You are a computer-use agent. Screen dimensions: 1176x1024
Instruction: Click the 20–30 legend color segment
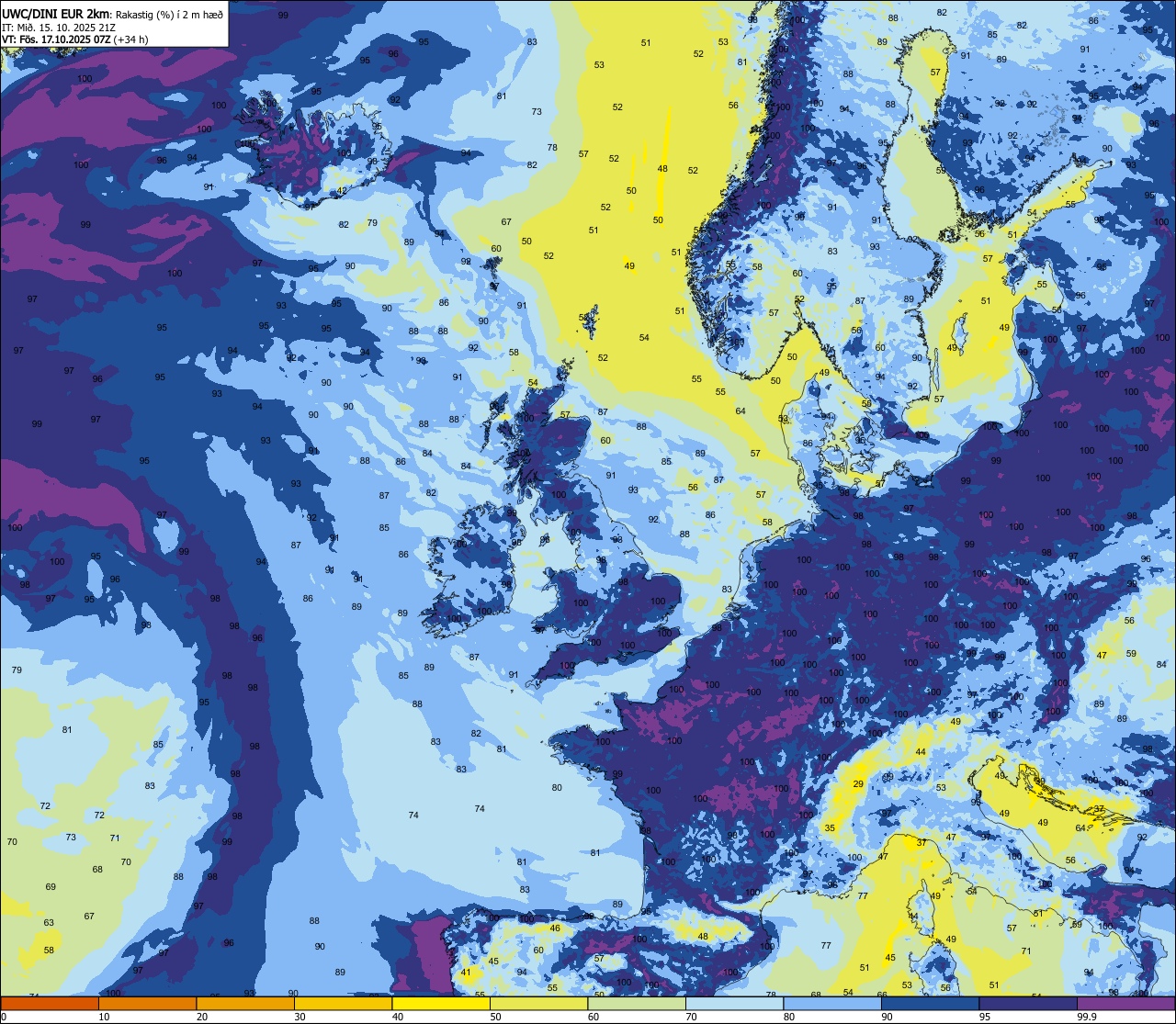click(245, 1003)
